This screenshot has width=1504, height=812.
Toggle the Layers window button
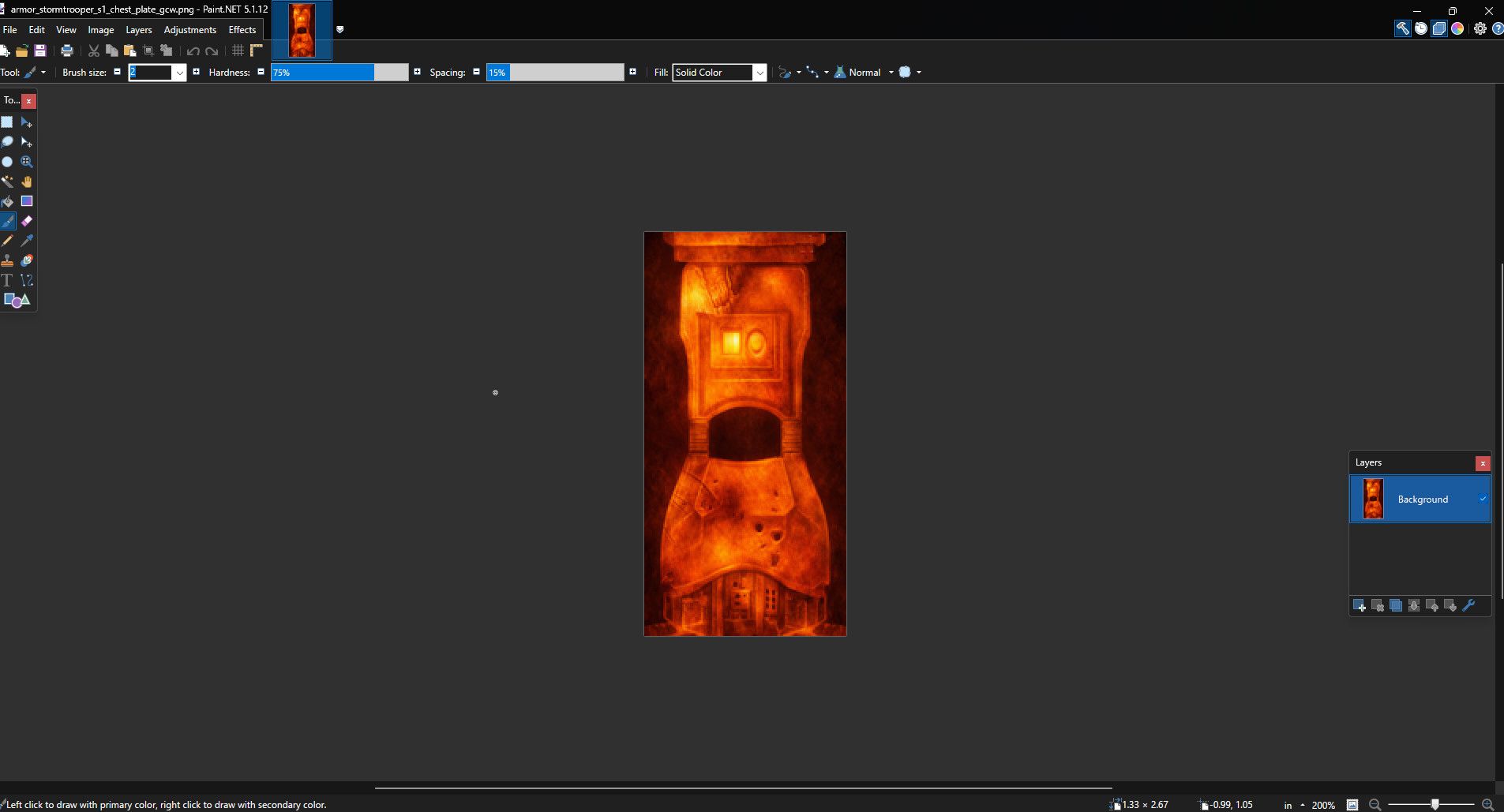(1439, 28)
